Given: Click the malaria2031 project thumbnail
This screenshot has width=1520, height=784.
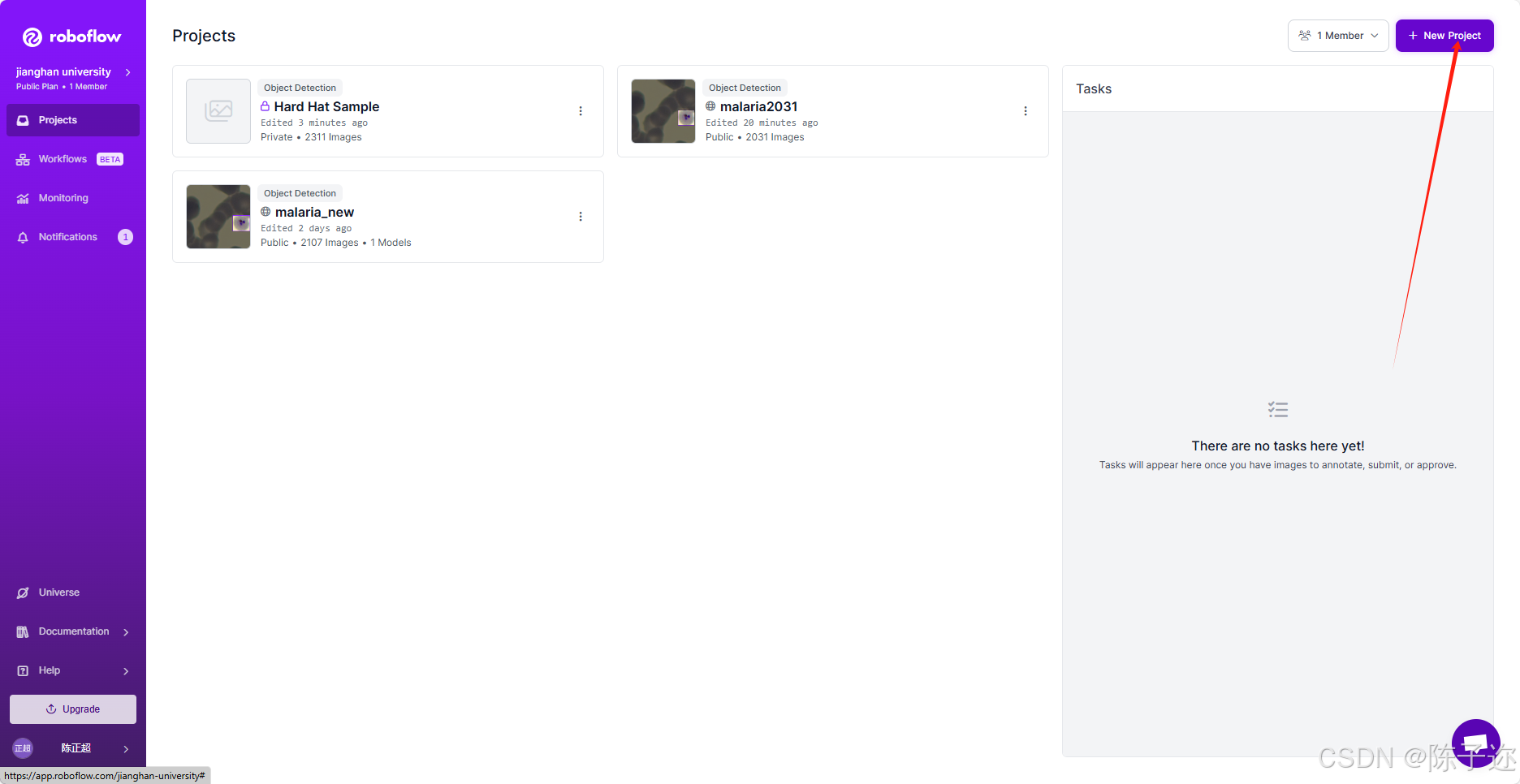Looking at the screenshot, I should click(663, 111).
